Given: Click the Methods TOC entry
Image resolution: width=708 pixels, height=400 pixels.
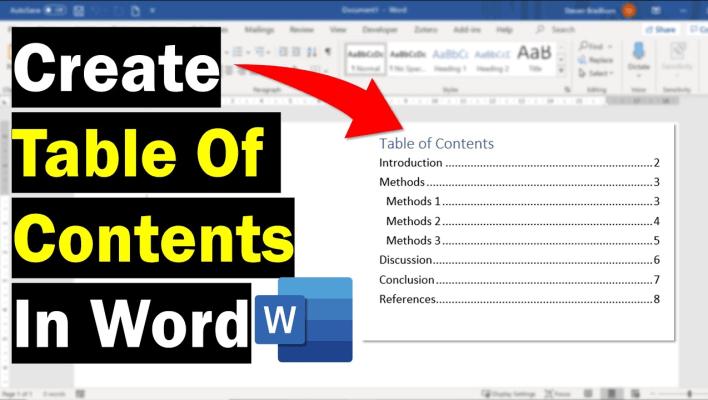Looking at the screenshot, I should click(519, 182).
